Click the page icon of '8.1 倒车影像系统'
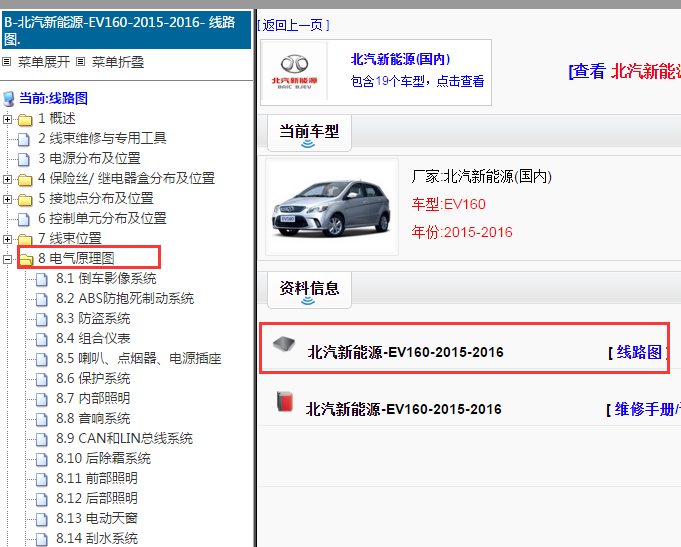This screenshot has height=547, width=681. 42,279
